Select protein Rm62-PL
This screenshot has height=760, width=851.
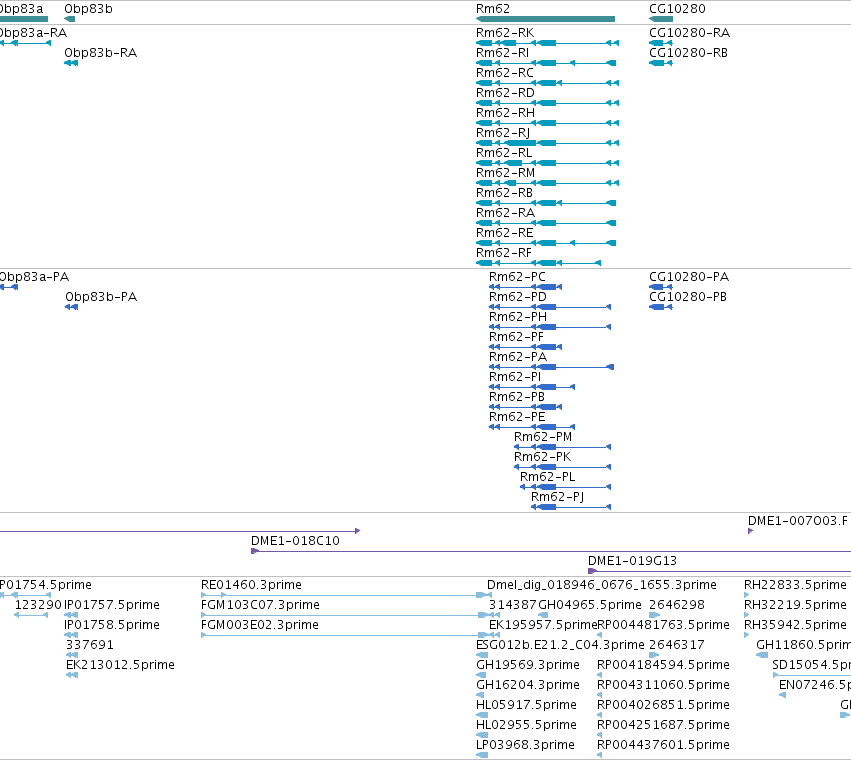click(x=566, y=487)
